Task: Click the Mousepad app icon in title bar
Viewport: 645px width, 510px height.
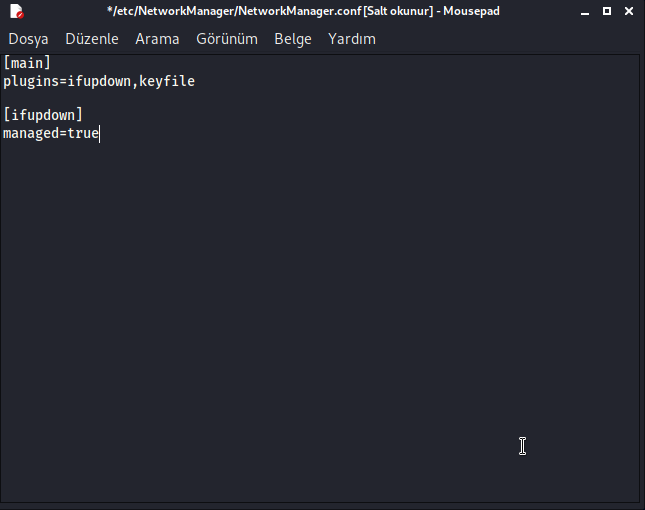Action: click(x=17, y=11)
